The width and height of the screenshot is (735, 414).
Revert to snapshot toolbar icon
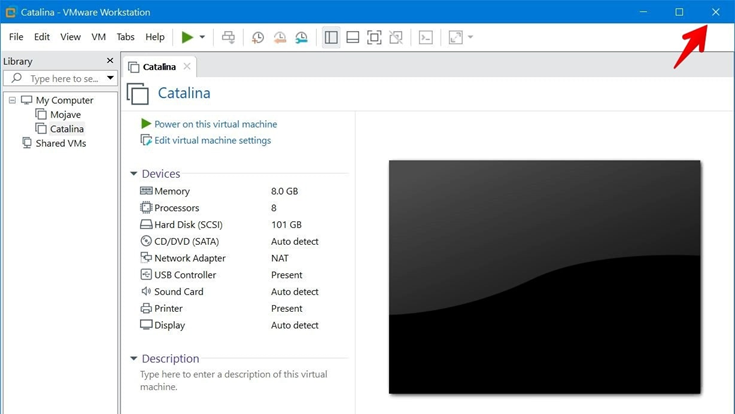(x=280, y=37)
